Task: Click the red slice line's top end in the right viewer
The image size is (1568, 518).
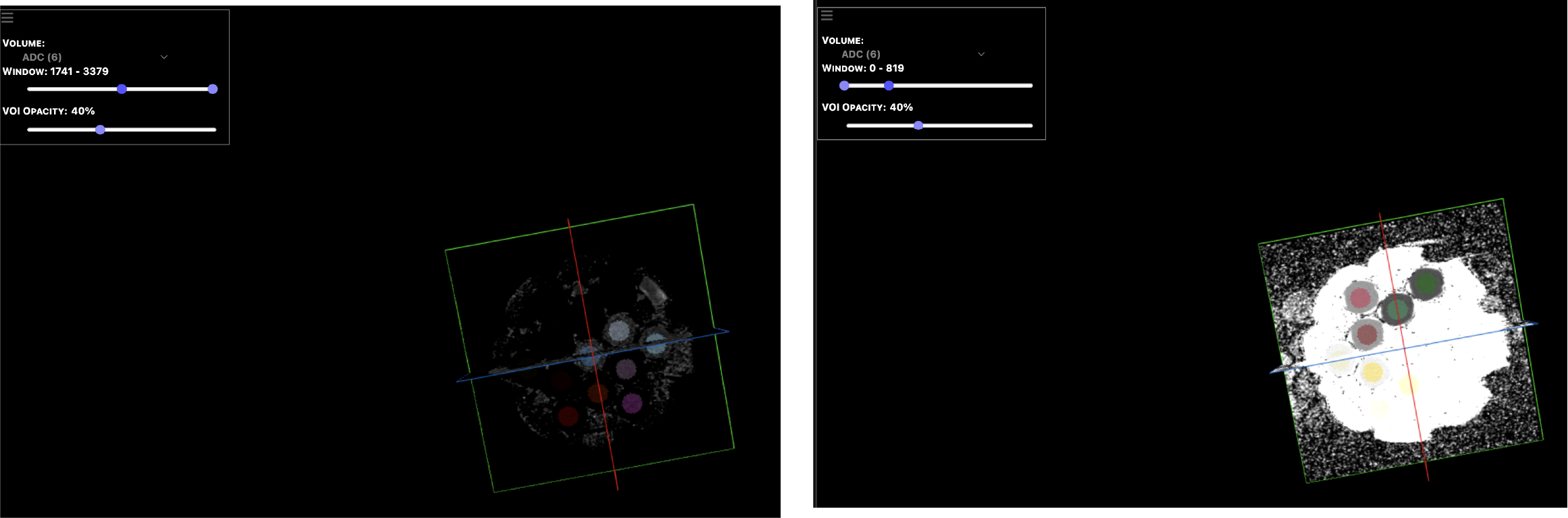Action: pyautogui.click(x=1380, y=215)
